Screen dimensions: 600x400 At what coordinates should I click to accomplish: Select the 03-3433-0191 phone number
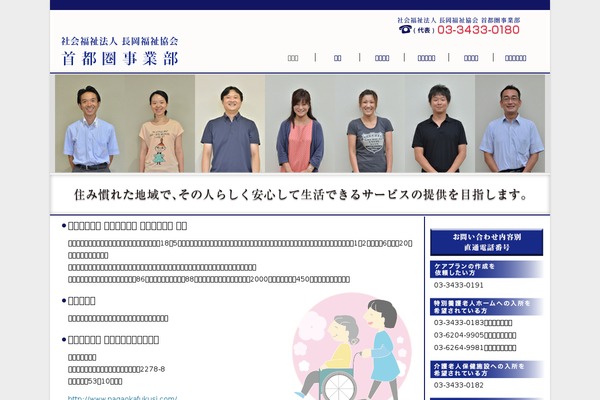(x=458, y=285)
